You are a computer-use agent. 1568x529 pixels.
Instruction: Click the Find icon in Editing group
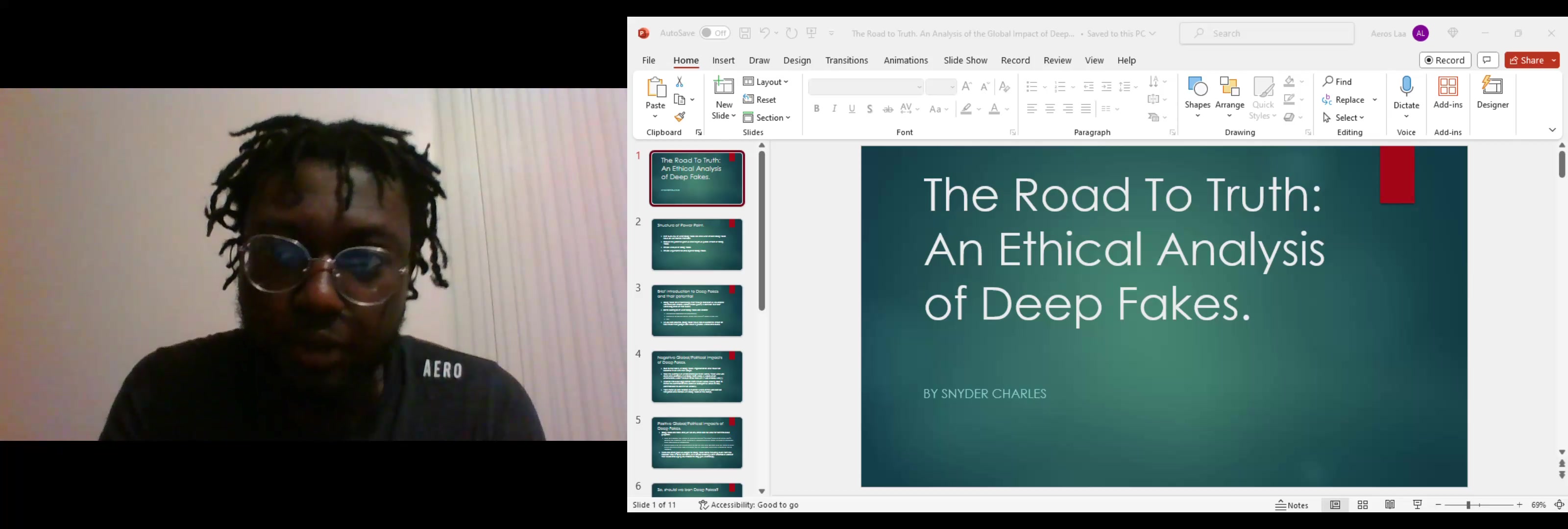pyautogui.click(x=1329, y=81)
